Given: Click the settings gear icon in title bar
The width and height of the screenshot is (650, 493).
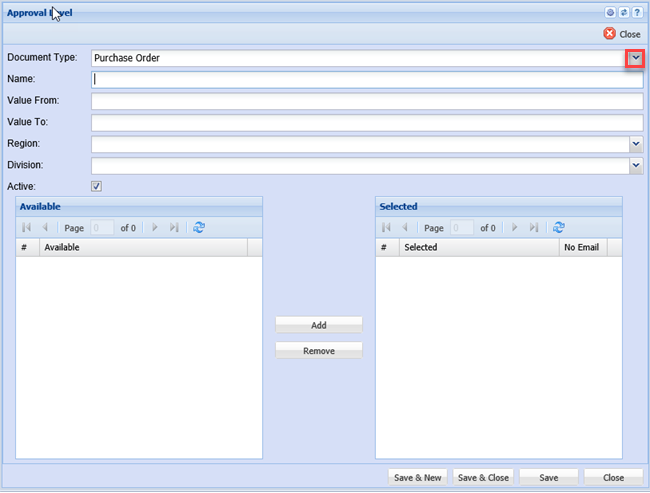Looking at the screenshot, I should [x=610, y=13].
